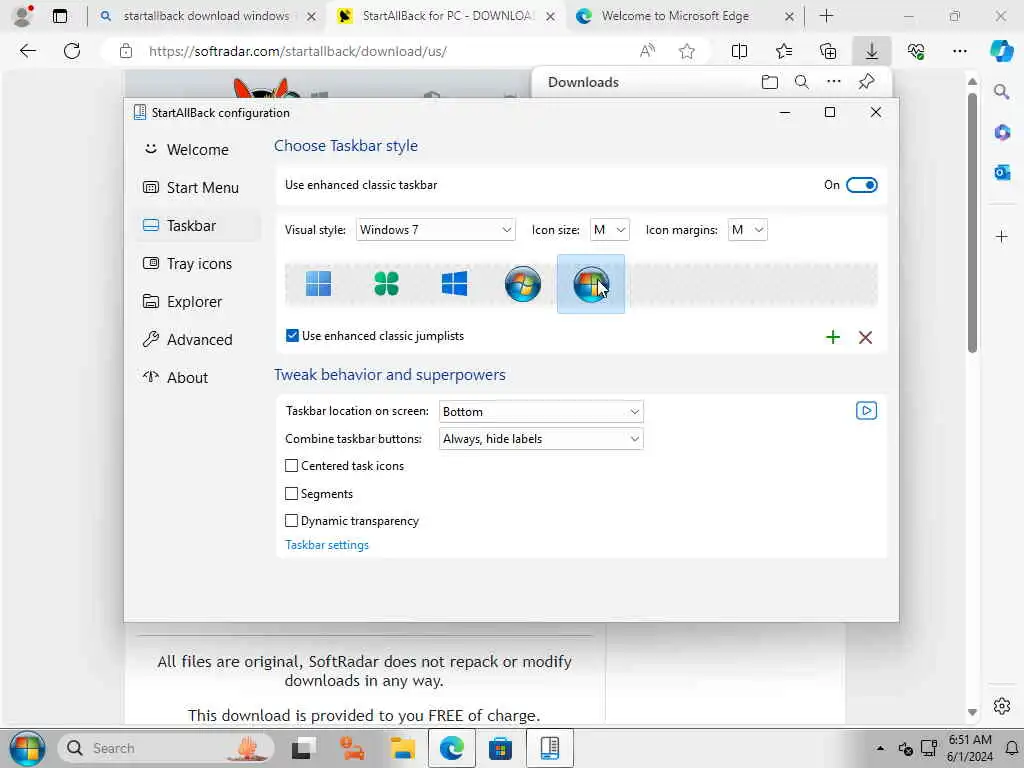Click the taskbar Search box
Screen dimensions: 1024x768
[x=167, y=748]
